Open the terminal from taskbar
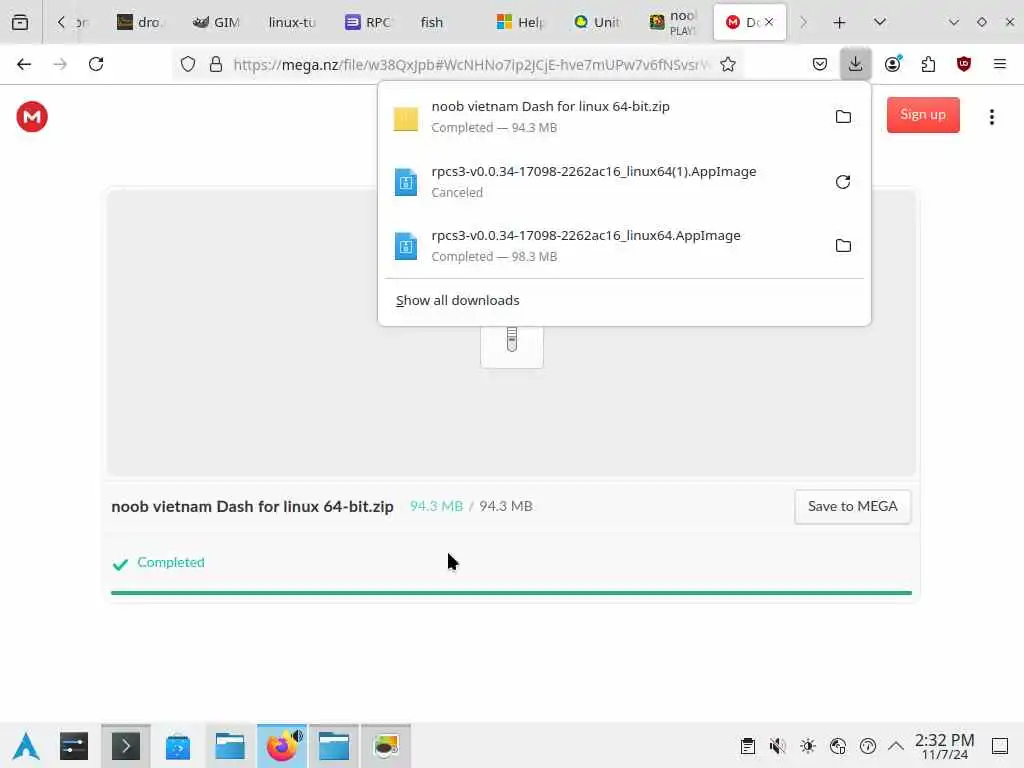The image size is (1024, 768). 125,746
